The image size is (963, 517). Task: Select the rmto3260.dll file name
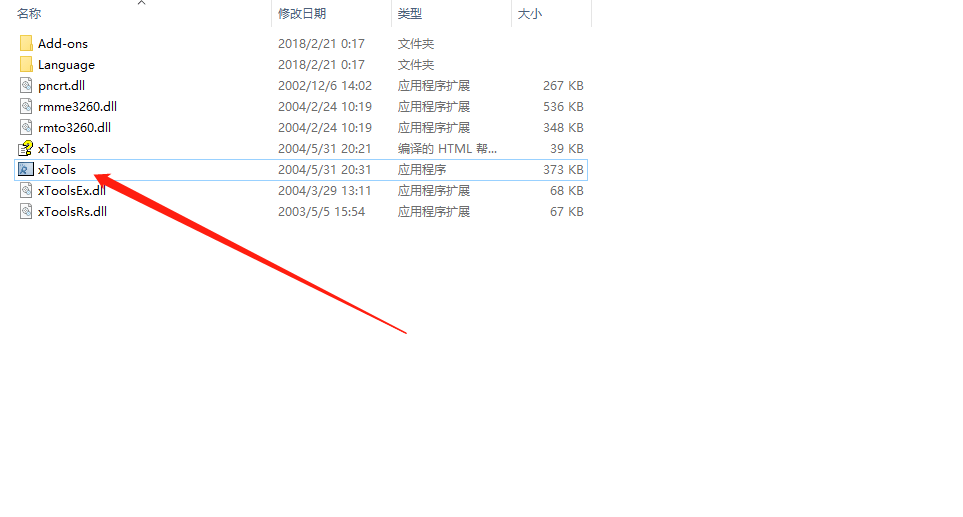pyautogui.click(x=74, y=127)
